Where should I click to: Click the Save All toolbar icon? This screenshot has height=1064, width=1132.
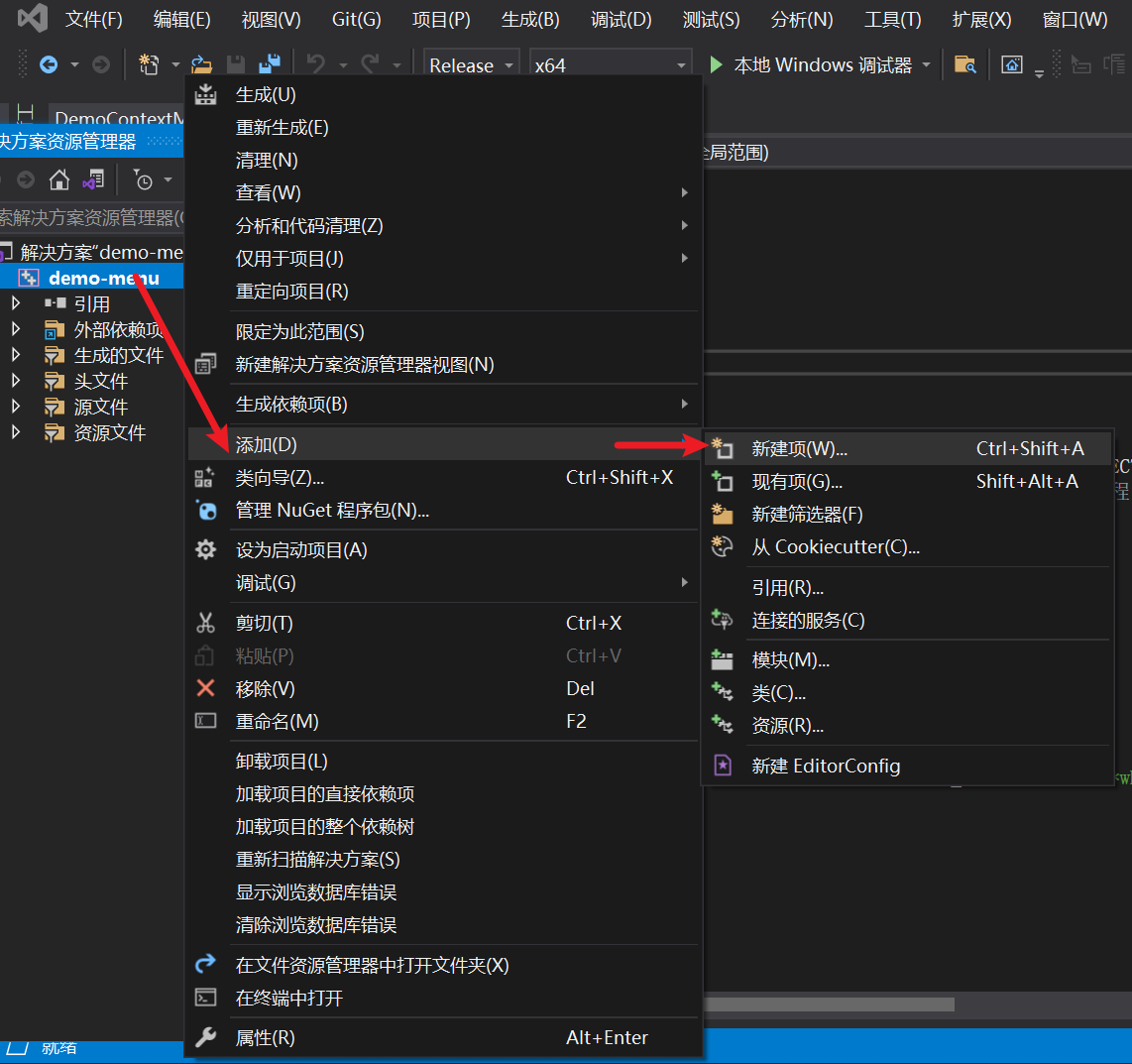click(x=269, y=65)
